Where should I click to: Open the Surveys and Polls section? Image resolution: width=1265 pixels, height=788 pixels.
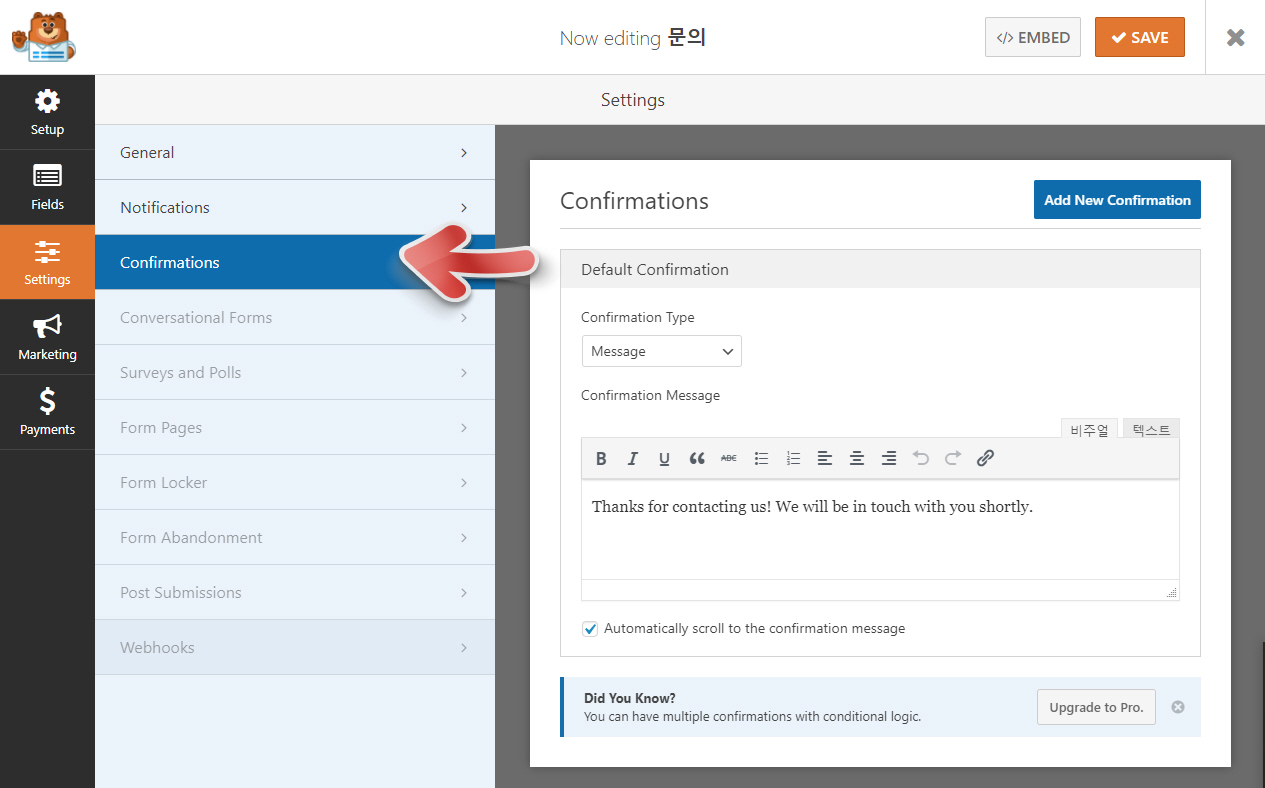(x=295, y=372)
